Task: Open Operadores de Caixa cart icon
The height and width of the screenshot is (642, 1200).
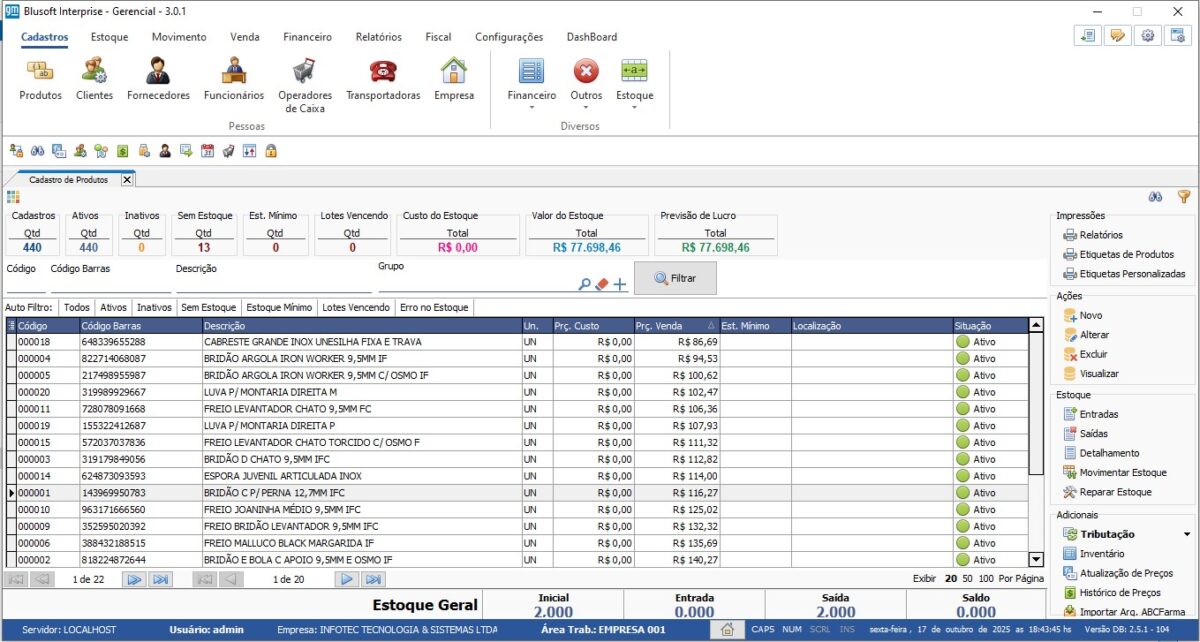Action: pos(305,72)
